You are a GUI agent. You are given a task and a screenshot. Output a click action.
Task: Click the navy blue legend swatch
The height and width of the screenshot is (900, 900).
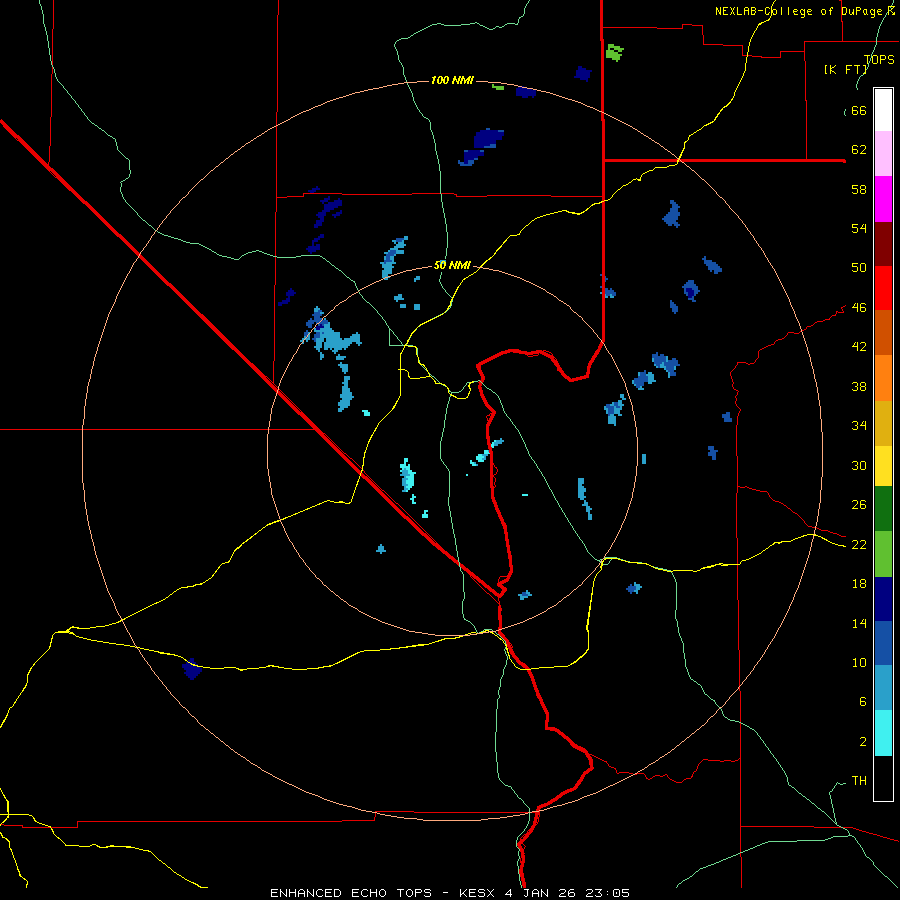[883, 599]
